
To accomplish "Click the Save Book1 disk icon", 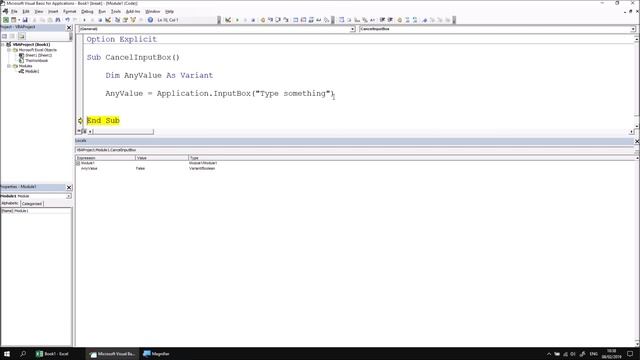I will (25, 20).
